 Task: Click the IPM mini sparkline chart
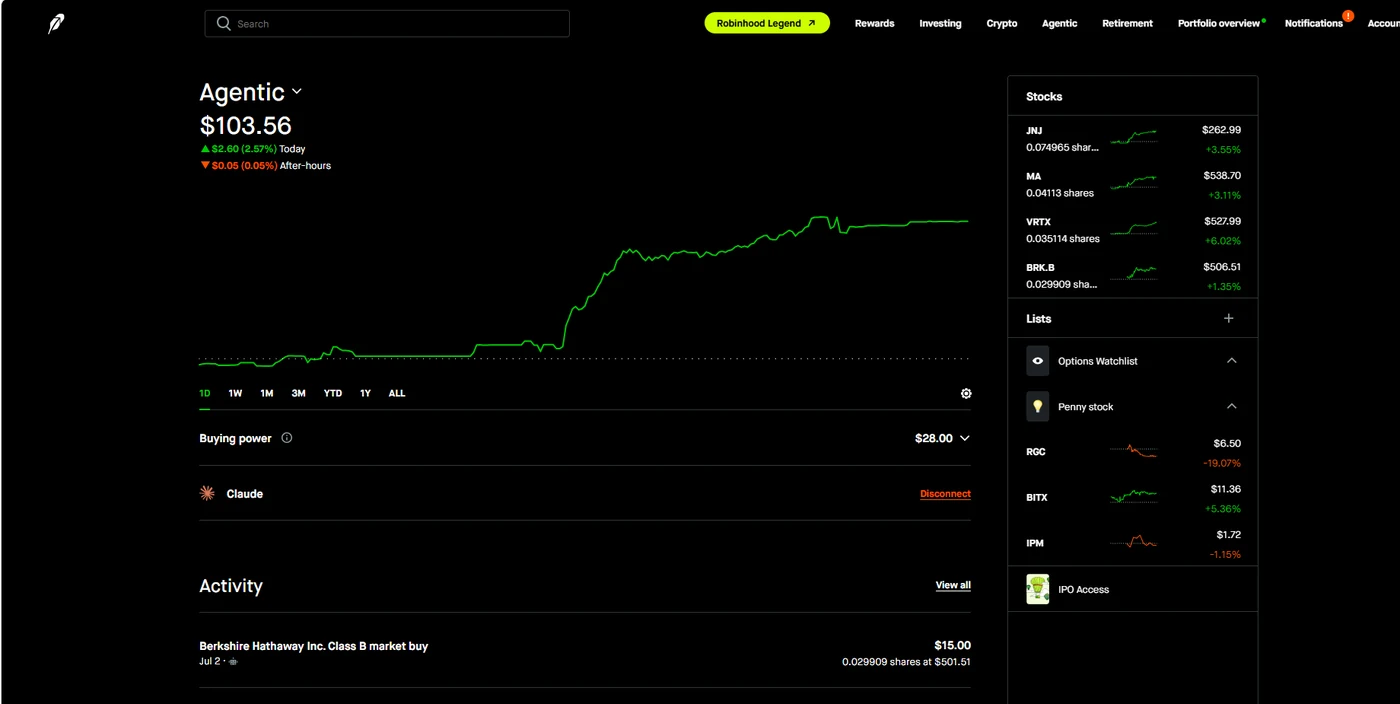[1133, 542]
